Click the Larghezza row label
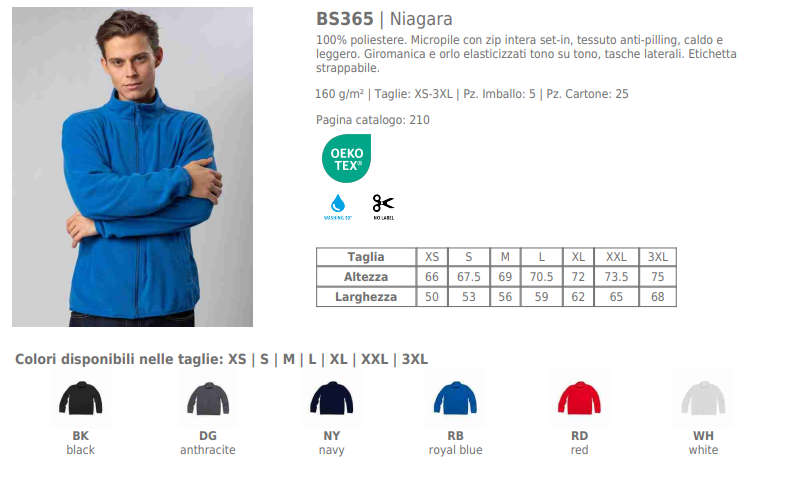Image resolution: width=785 pixels, height=498 pixels. [366, 297]
